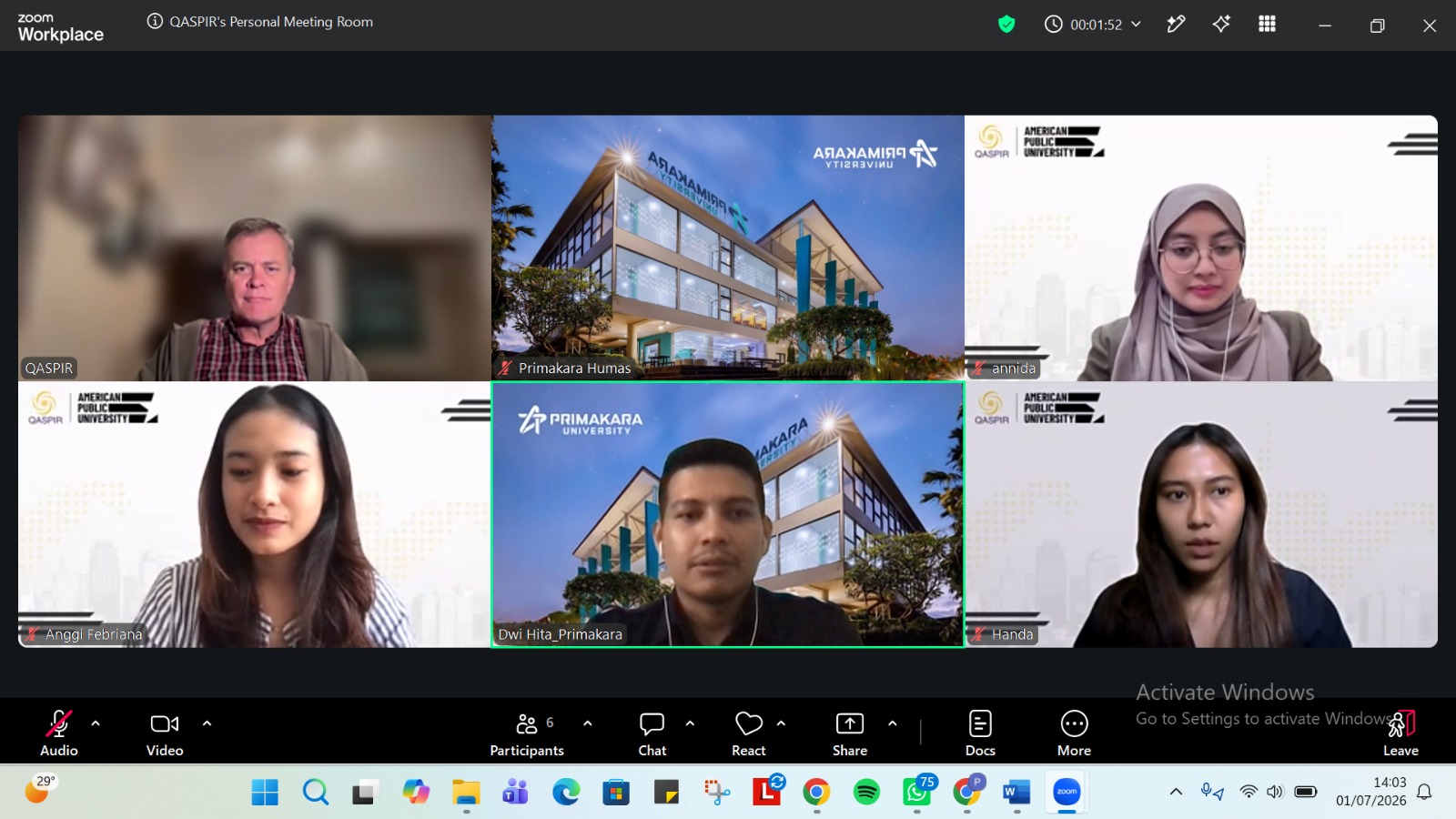Expand participants options caret
1456x819 pixels.
pos(588,723)
